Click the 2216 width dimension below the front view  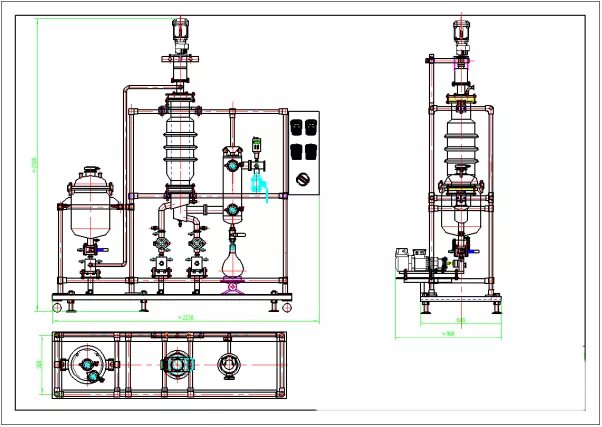click(185, 318)
